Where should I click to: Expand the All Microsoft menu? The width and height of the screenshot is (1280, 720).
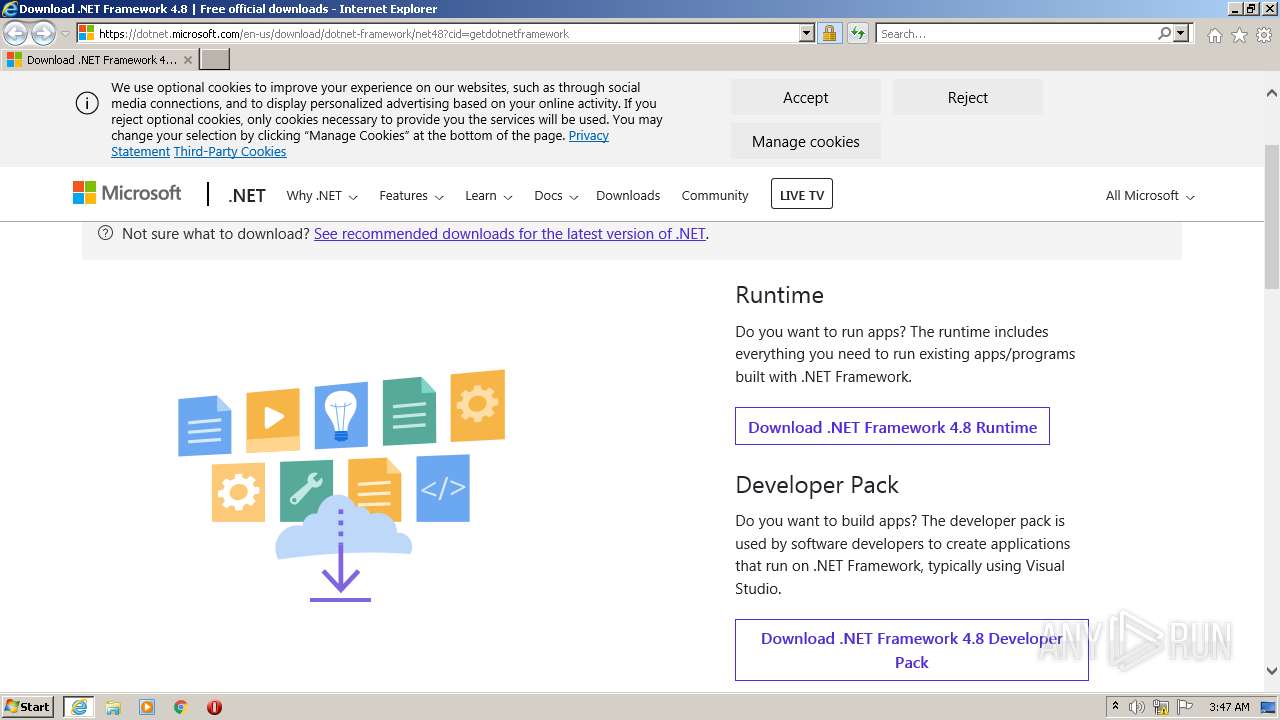1150,196
